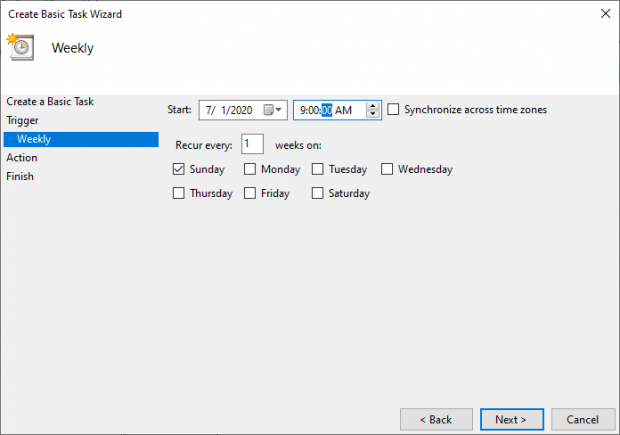Viewport: 620px width, 435px height.
Task: Close the Create Basic Task Wizard window
Action: [x=605, y=13]
